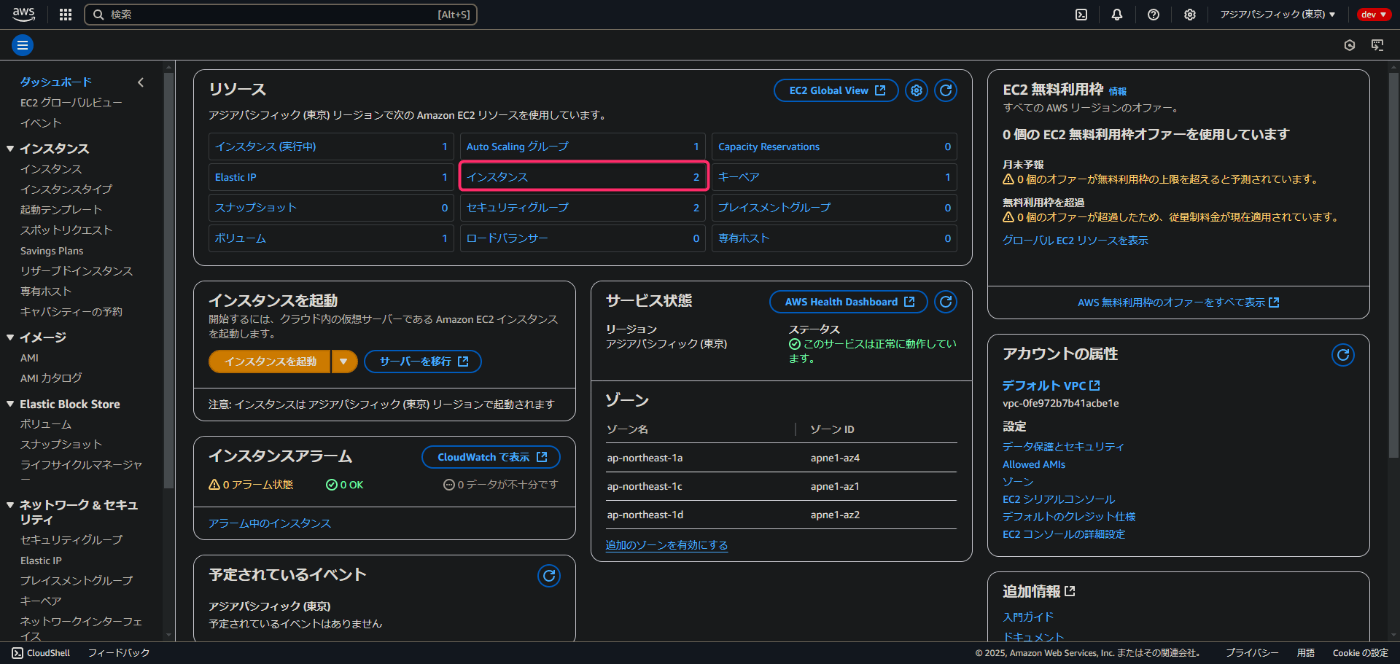Open the プレイスメントグループ resource tile
The height and width of the screenshot is (664, 1400).
click(834, 207)
